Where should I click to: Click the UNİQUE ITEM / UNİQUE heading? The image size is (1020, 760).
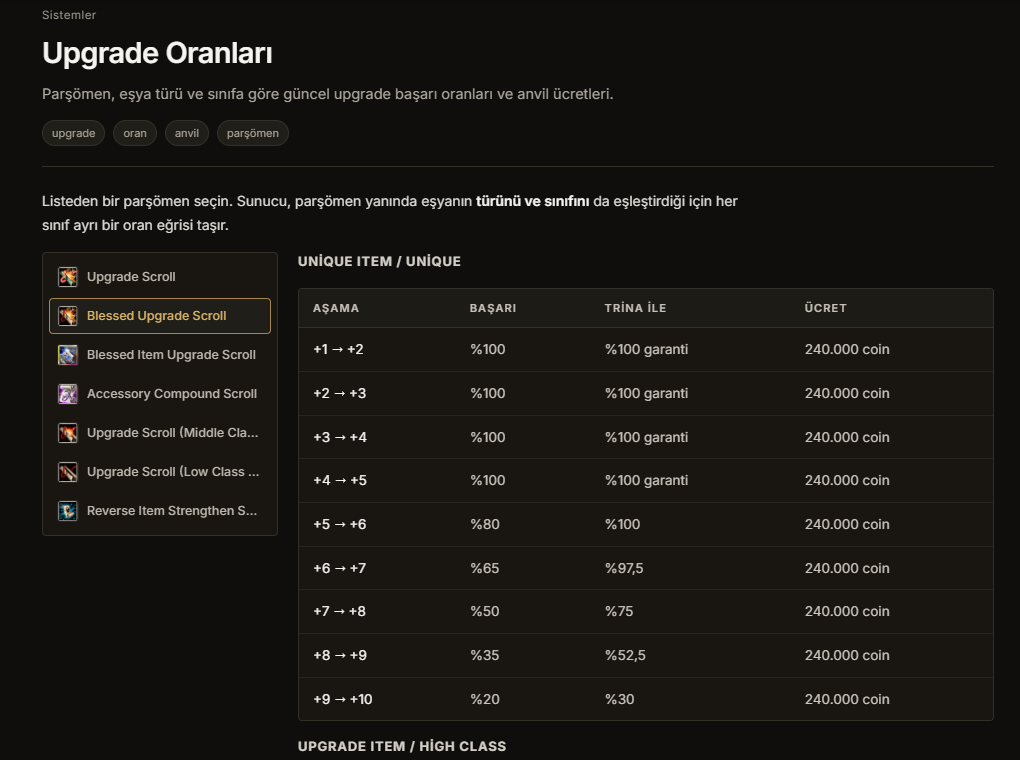(379, 262)
